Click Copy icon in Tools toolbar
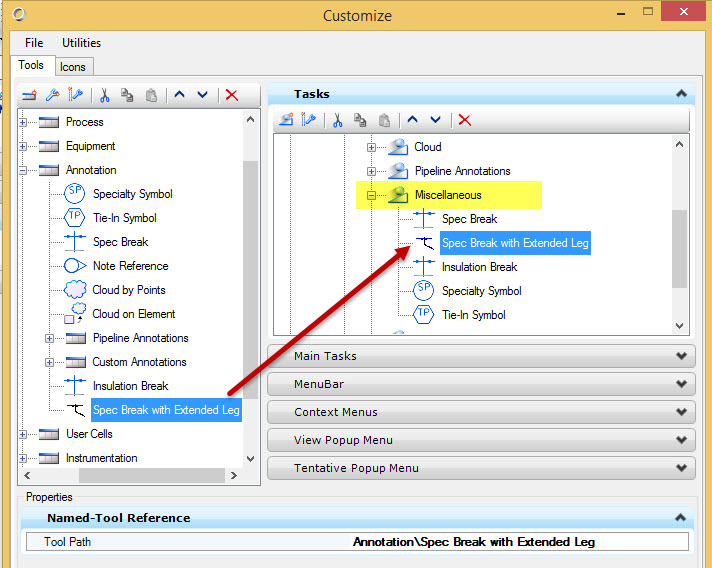This screenshot has width=712, height=568. pos(128,95)
